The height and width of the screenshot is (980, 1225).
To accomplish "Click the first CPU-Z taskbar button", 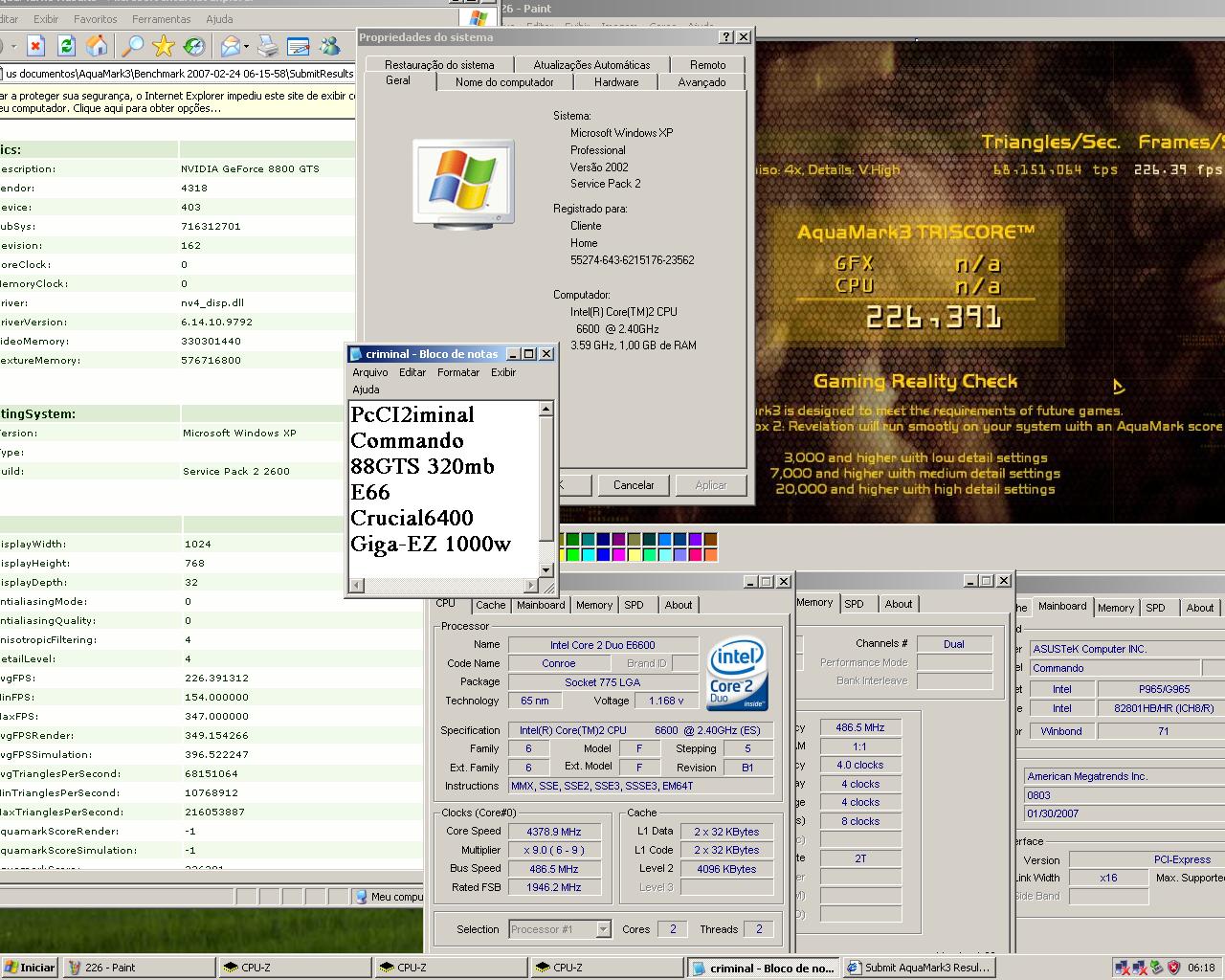I will 296,968.
